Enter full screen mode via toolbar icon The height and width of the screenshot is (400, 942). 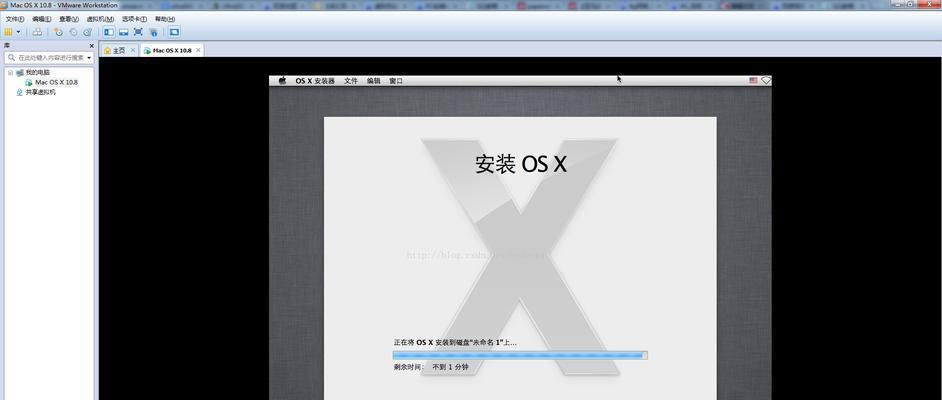pyautogui.click(x=138, y=32)
